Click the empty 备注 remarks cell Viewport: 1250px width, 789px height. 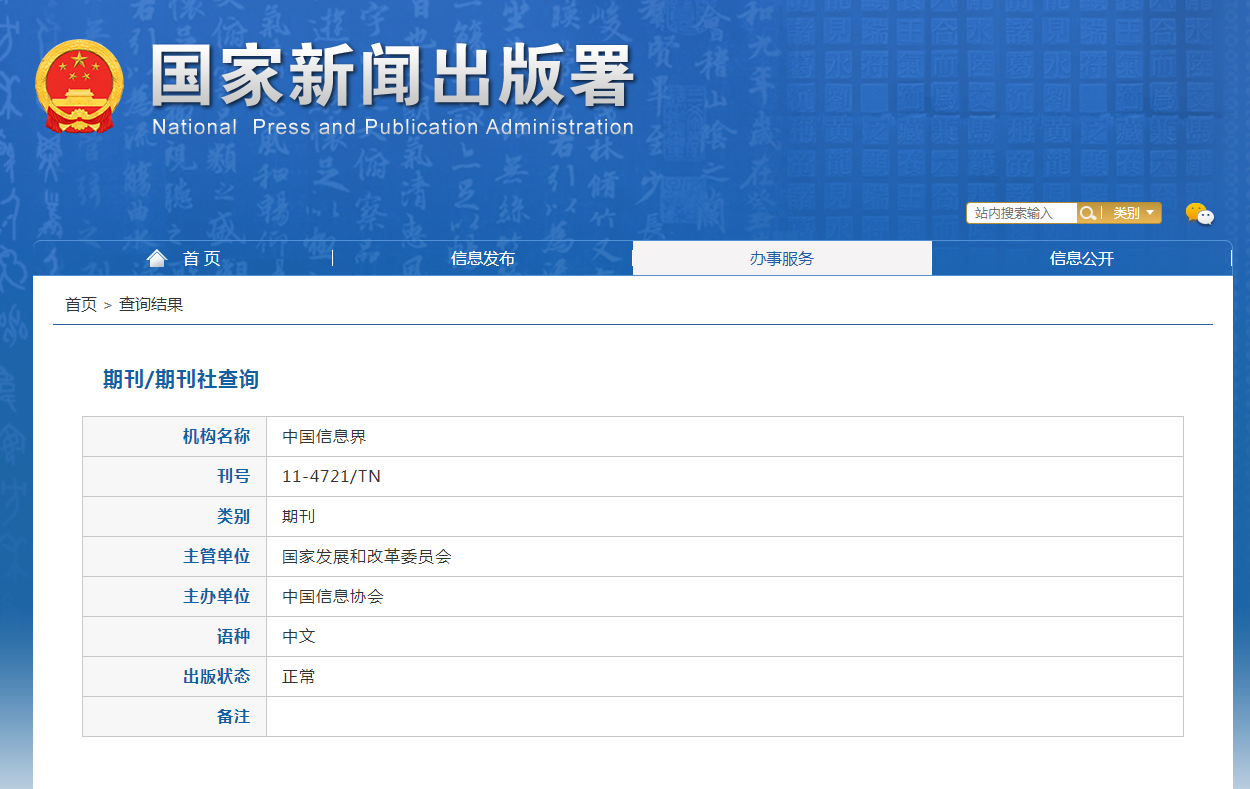(x=724, y=717)
